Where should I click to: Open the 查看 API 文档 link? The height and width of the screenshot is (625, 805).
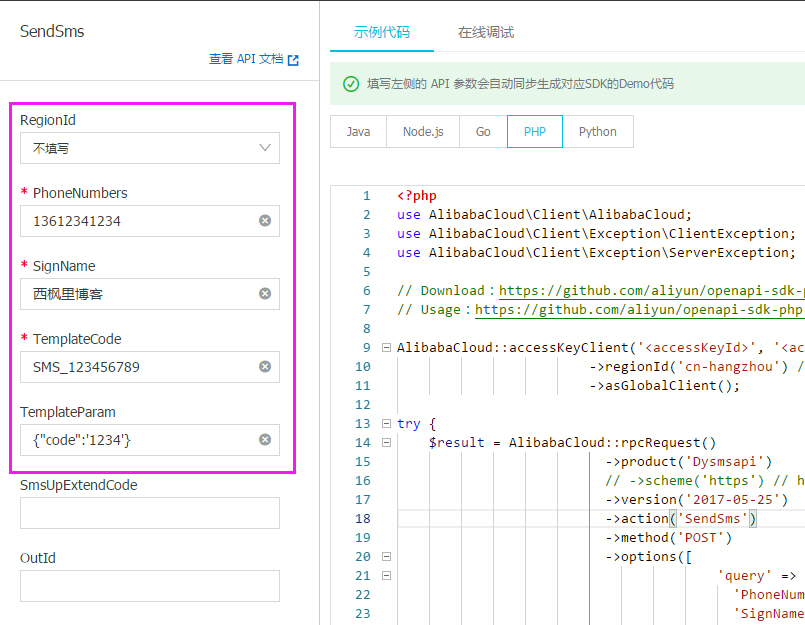pos(254,59)
